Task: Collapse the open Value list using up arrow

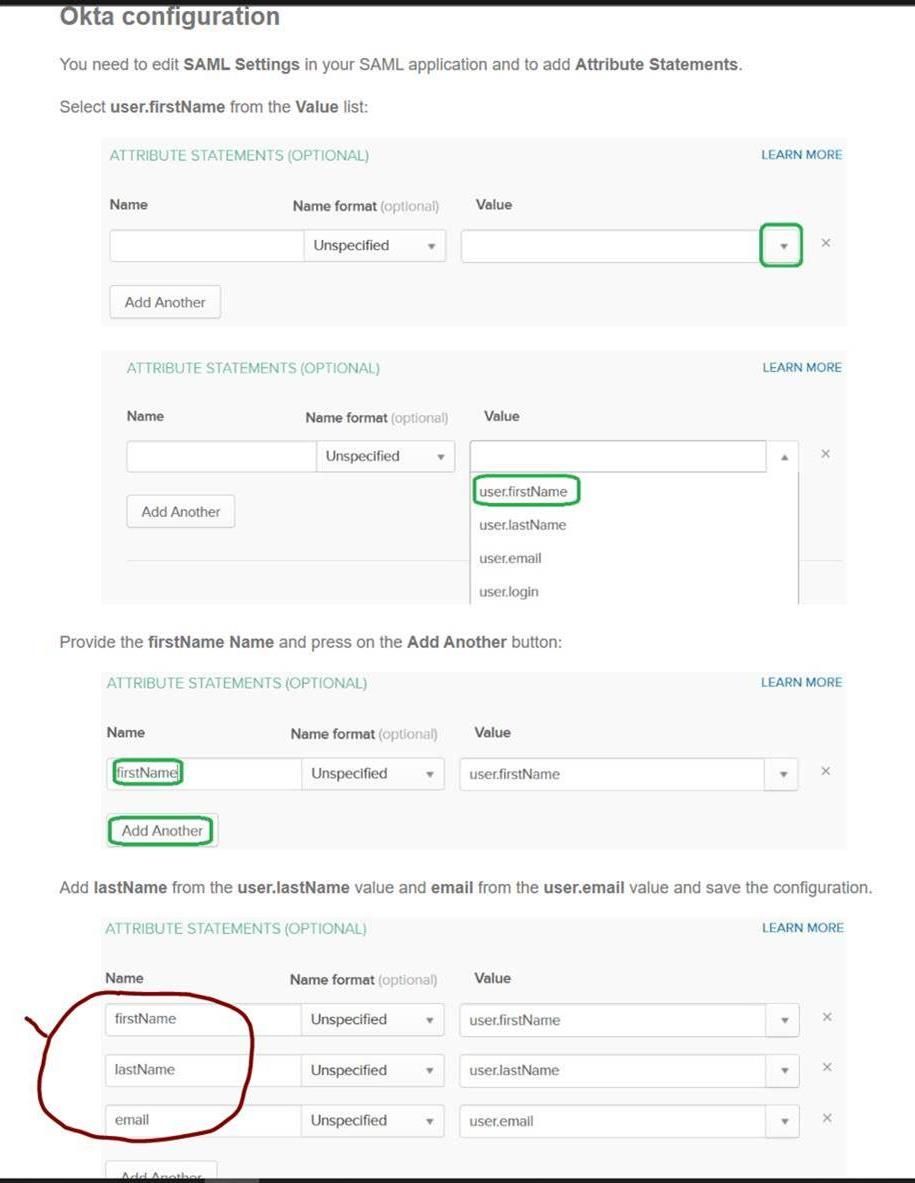Action: pos(784,456)
